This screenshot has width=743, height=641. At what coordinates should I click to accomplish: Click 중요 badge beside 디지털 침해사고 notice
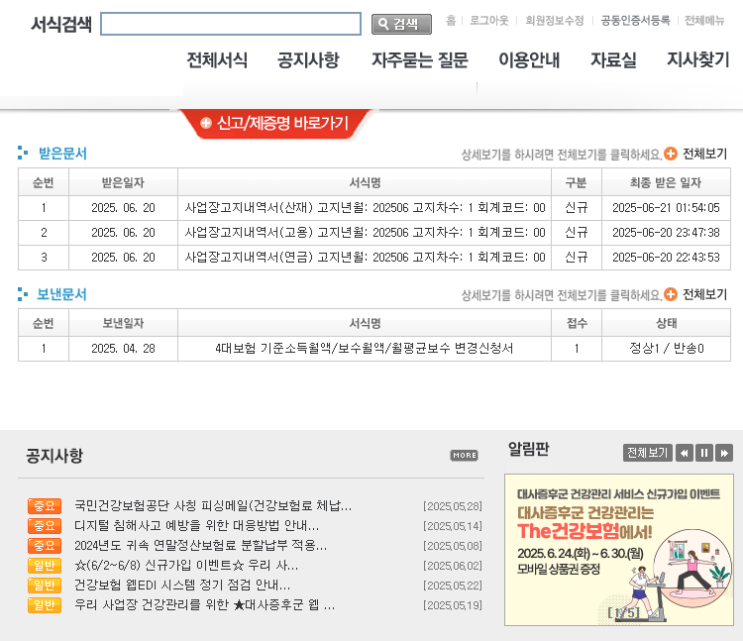point(45,526)
